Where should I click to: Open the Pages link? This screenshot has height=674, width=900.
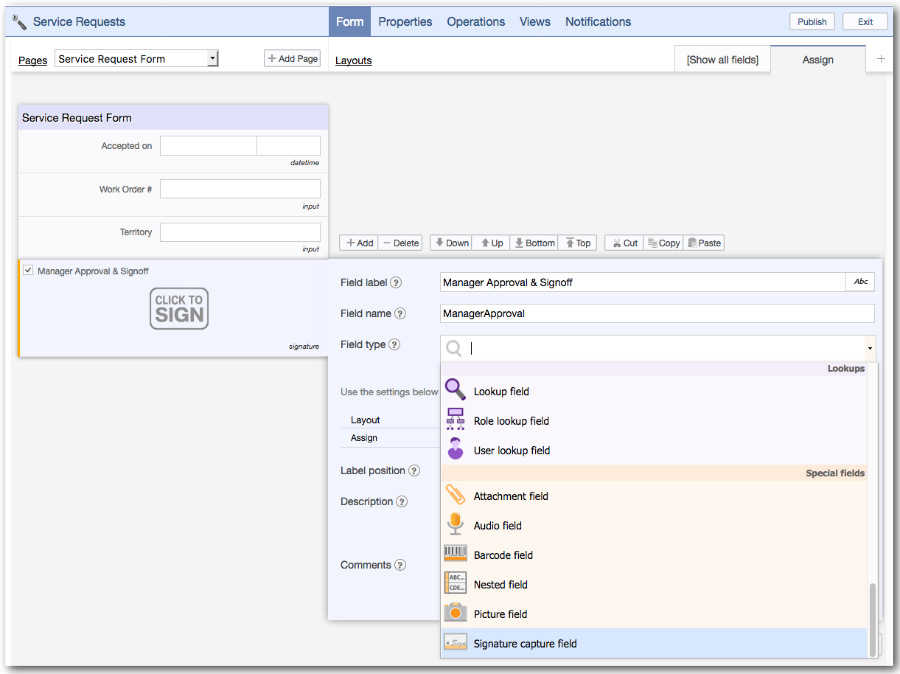coord(33,60)
